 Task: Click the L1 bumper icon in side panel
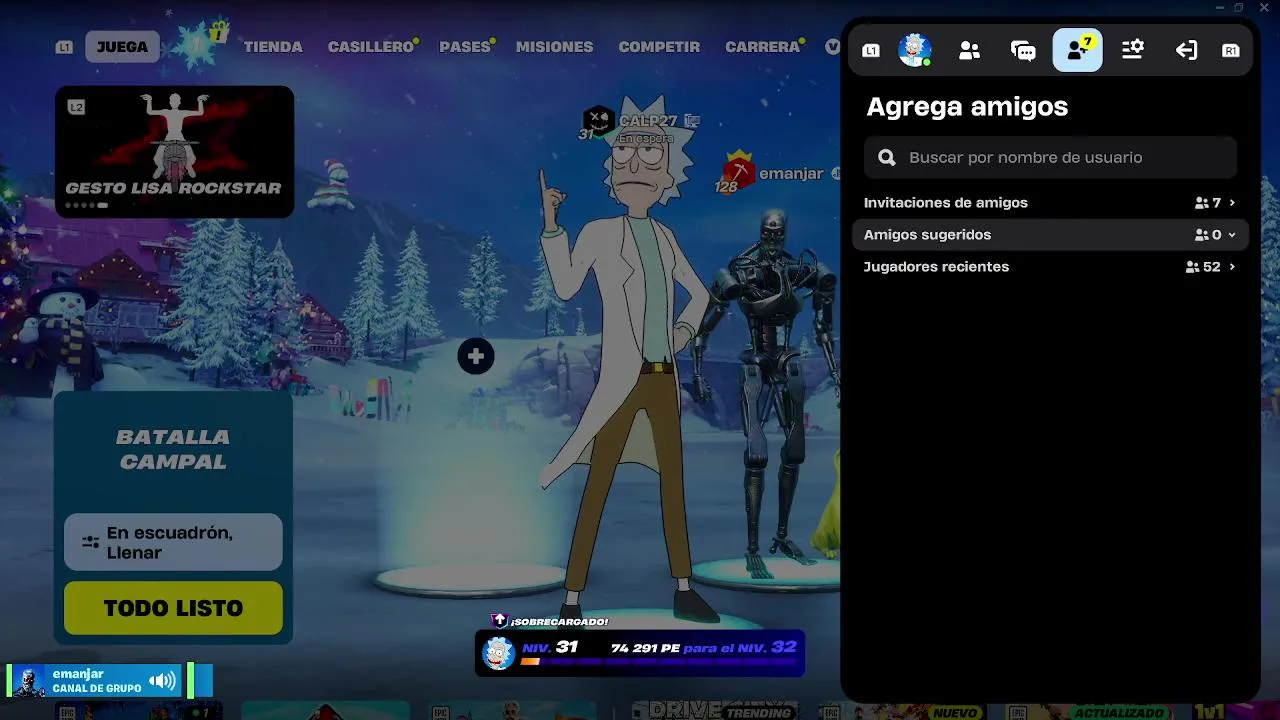click(871, 50)
